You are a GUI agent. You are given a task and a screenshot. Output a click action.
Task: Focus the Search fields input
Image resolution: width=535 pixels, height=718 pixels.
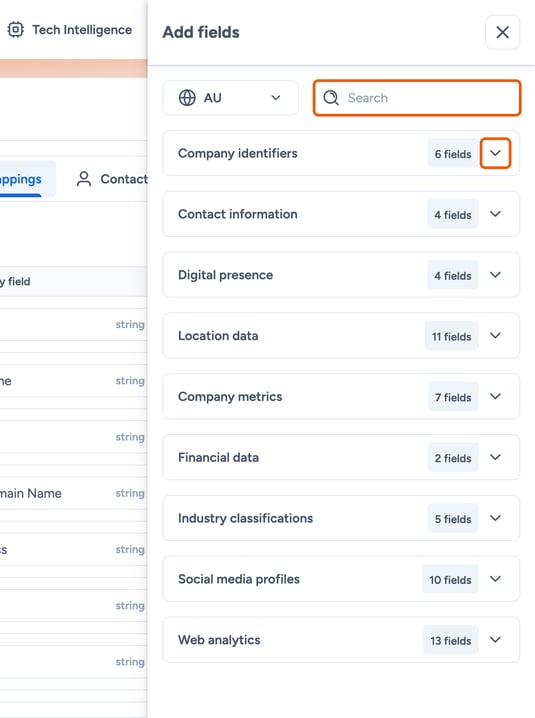(417, 98)
